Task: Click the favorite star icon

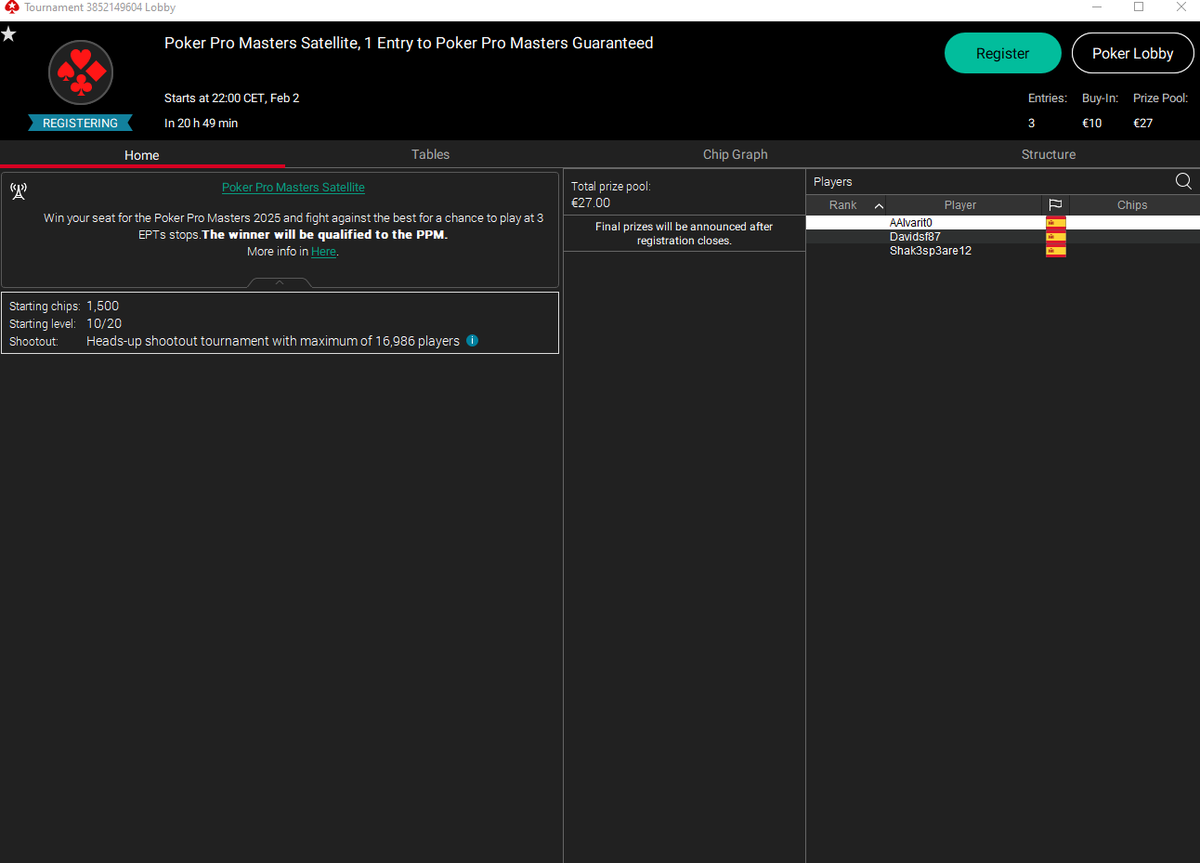Action: [9, 34]
